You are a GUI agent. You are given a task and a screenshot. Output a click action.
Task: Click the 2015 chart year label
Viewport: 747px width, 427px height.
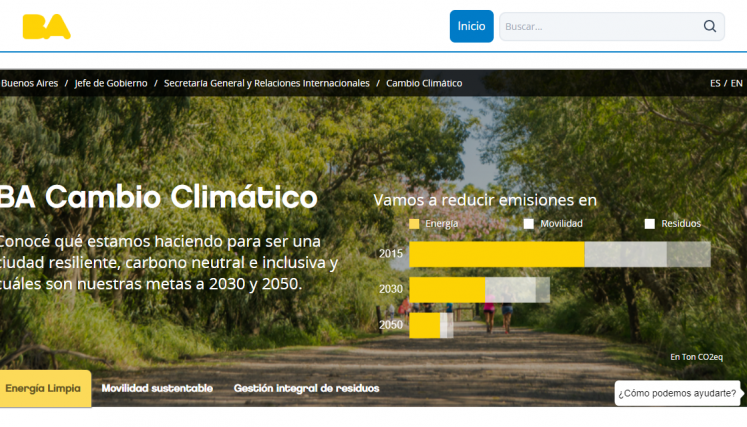point(391,254)
